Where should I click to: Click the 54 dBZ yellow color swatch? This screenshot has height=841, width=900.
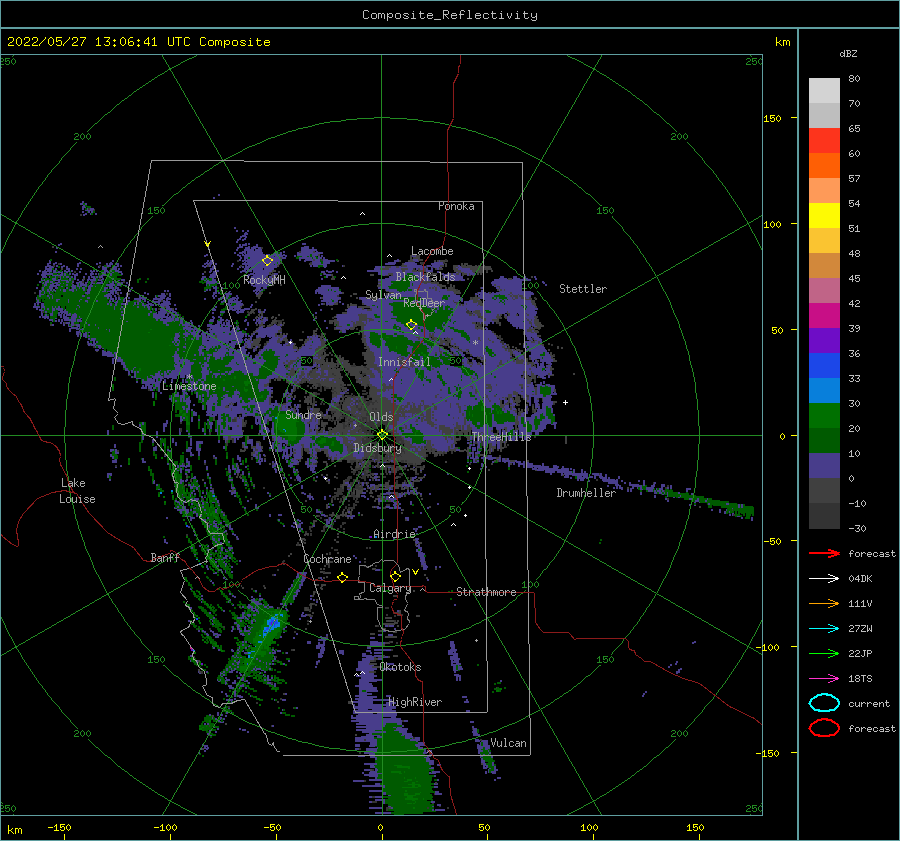[824, 216]
